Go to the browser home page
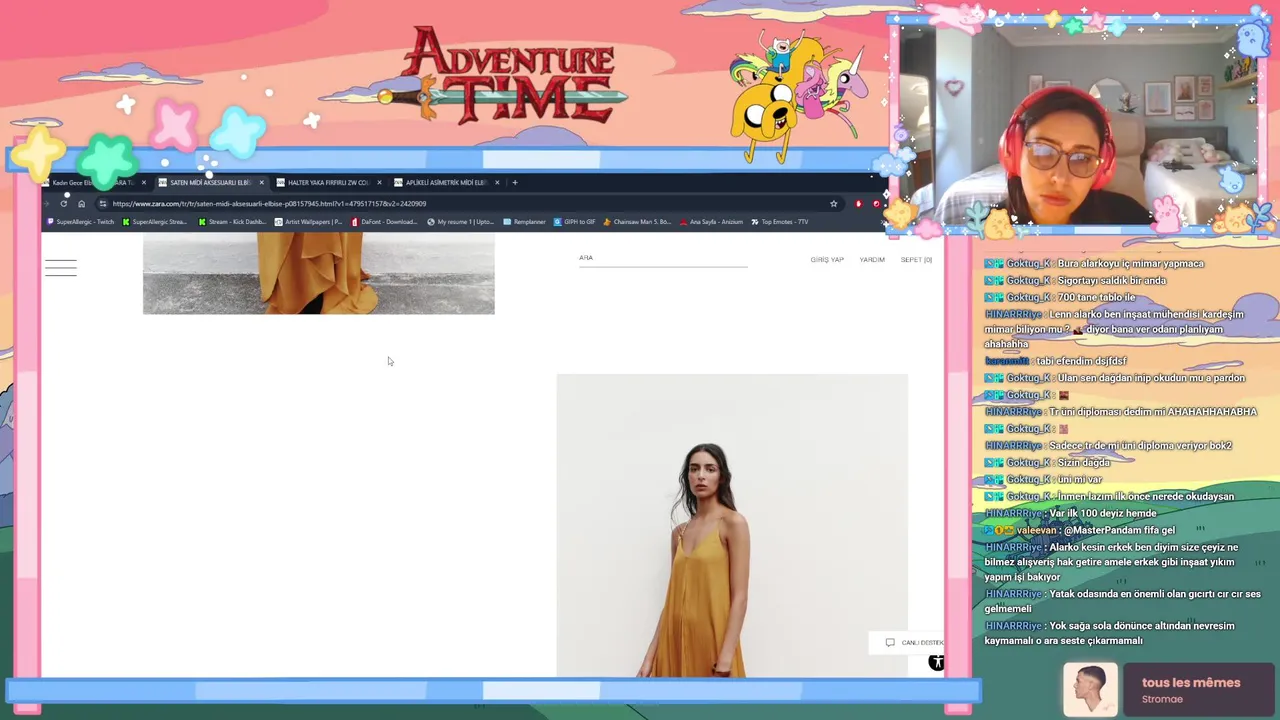Image resolution: width=1280 pixels, height=720 pixels. 82,204
